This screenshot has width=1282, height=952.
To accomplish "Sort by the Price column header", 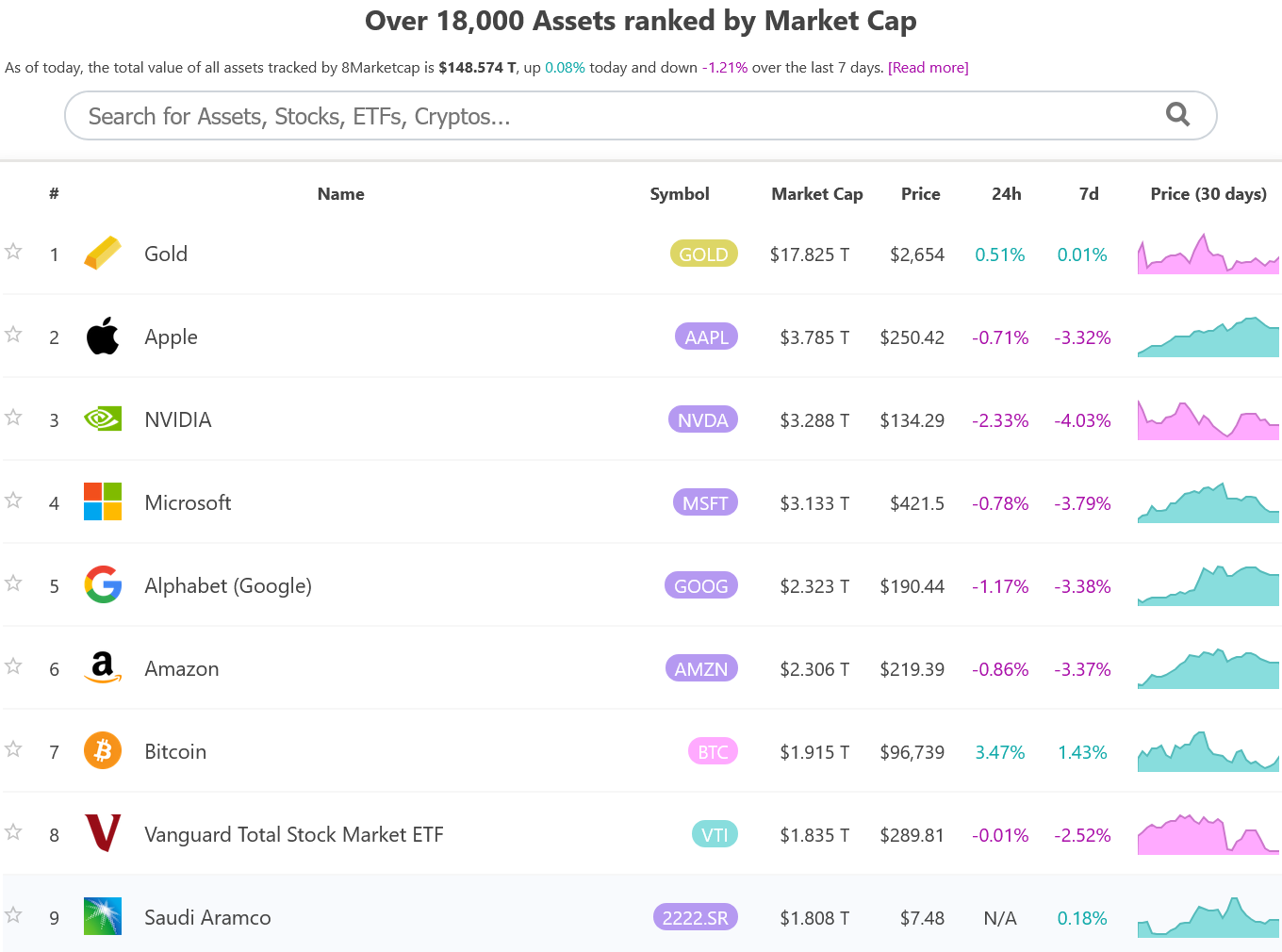I will coord(920,193).
